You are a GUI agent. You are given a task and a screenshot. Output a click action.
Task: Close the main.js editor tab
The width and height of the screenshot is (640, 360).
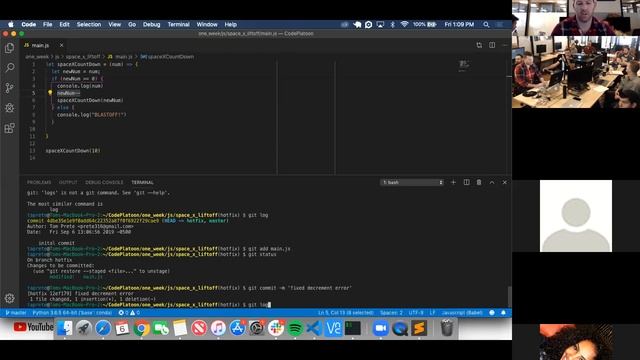tap(61, 45)
